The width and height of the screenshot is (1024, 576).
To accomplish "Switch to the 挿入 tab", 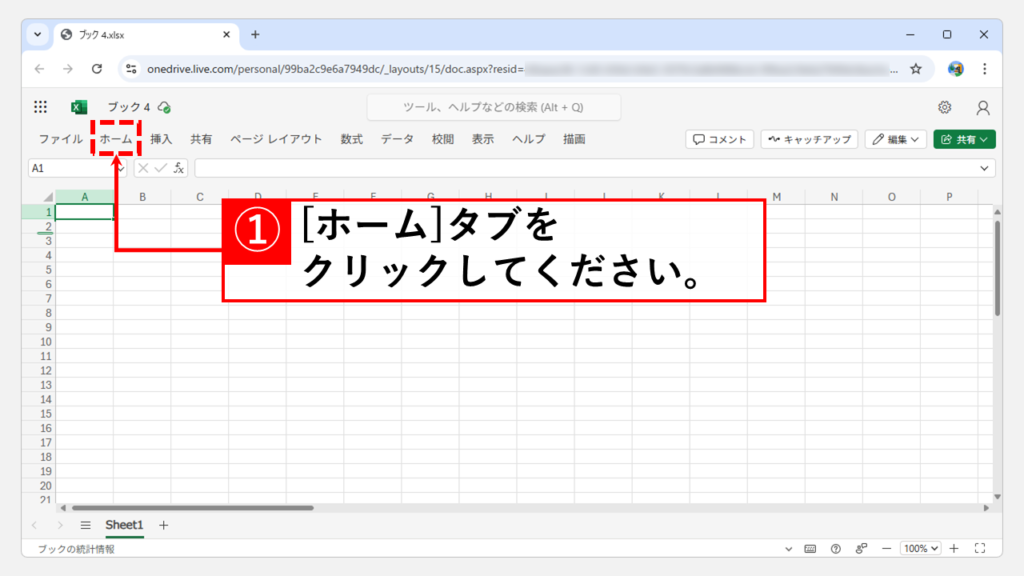I will (161, 140).
